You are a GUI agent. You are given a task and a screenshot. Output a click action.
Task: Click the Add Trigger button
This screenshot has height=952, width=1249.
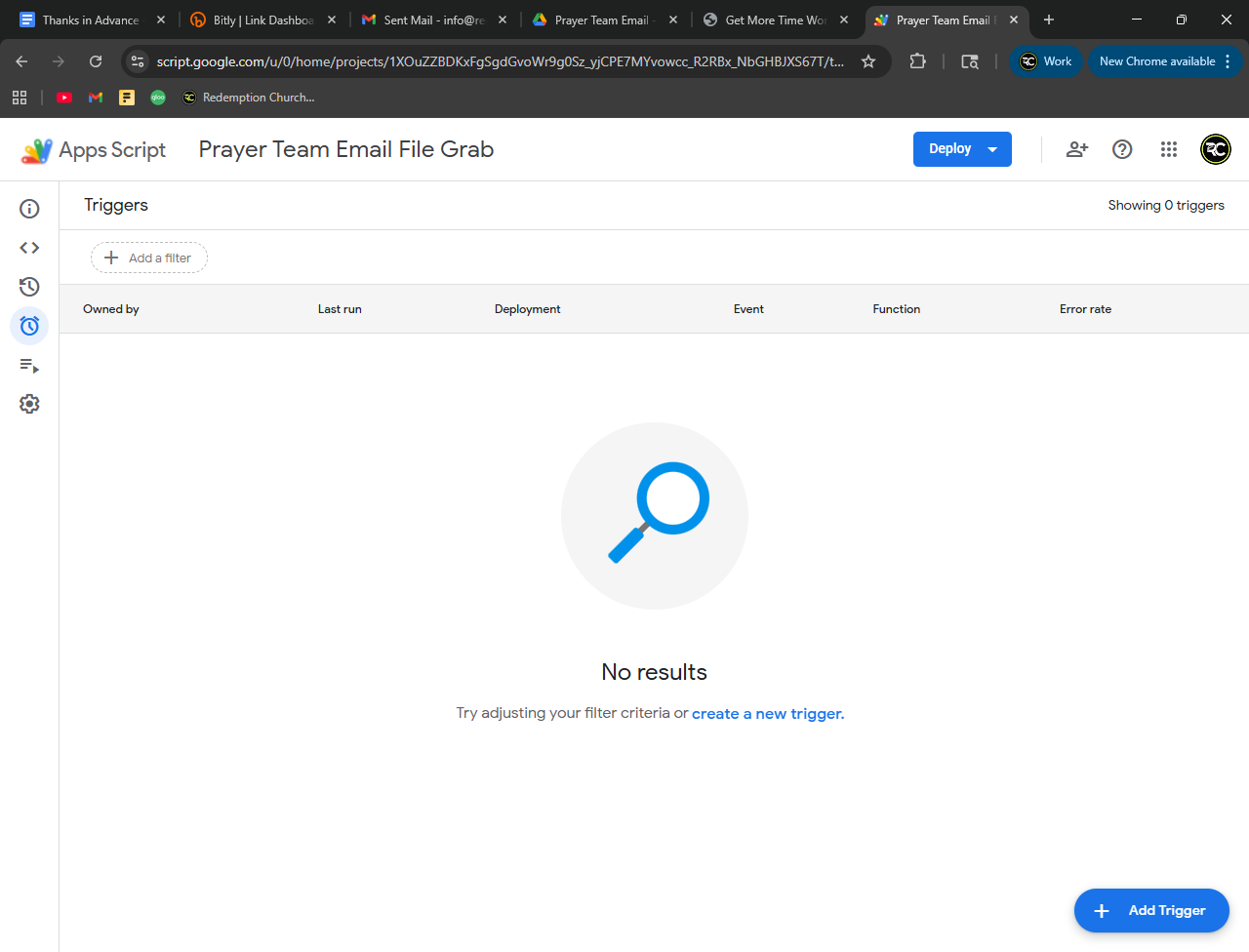point(1151,910)
